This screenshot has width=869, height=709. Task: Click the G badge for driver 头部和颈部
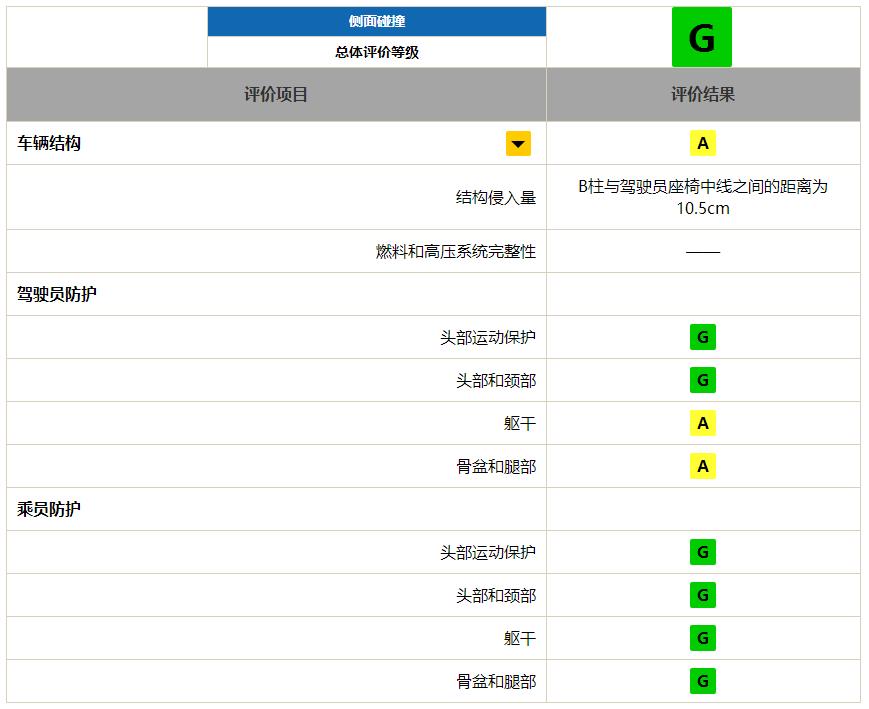(x=703, y=380)
